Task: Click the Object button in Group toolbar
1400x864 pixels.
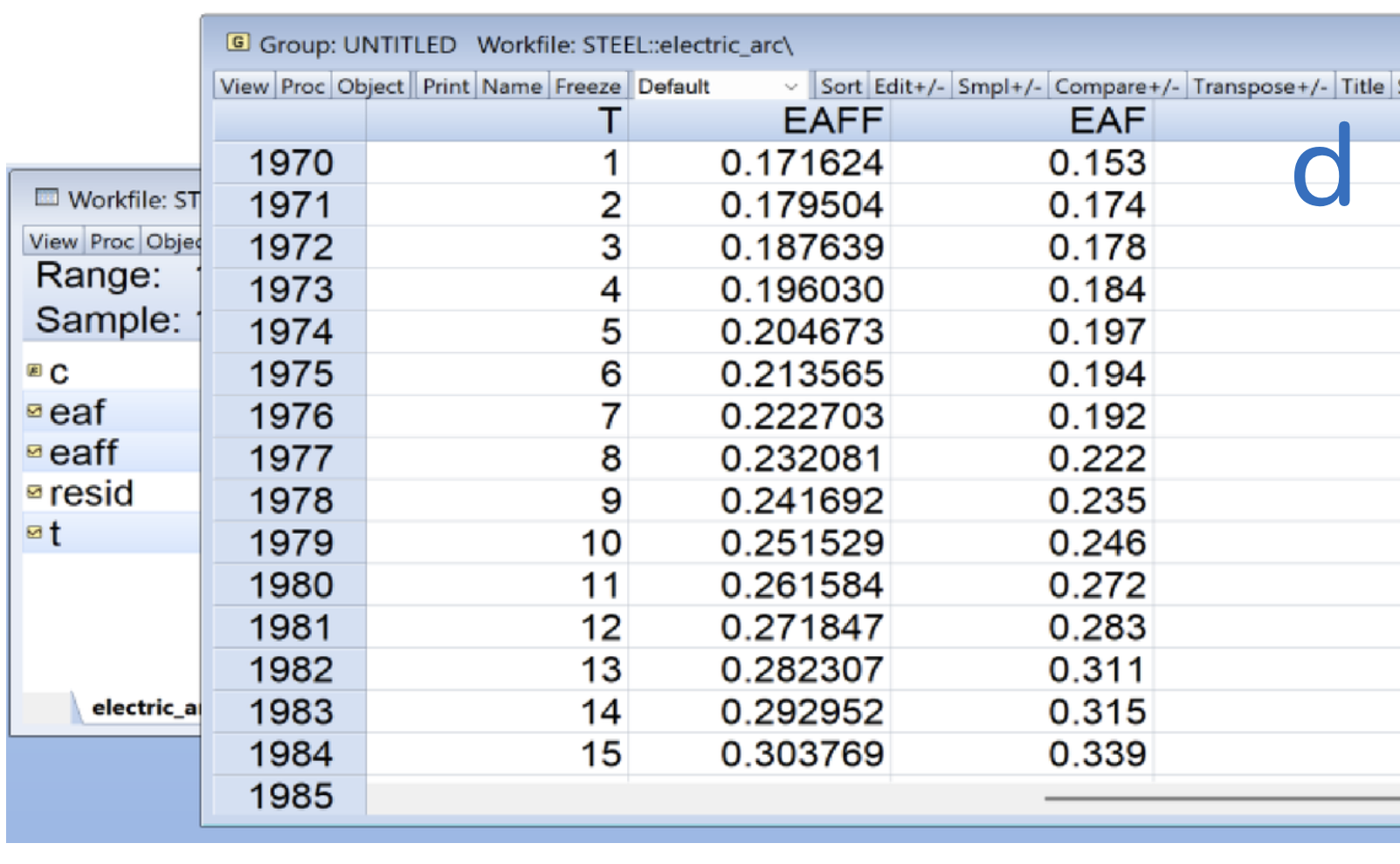Action: point(370,86)
